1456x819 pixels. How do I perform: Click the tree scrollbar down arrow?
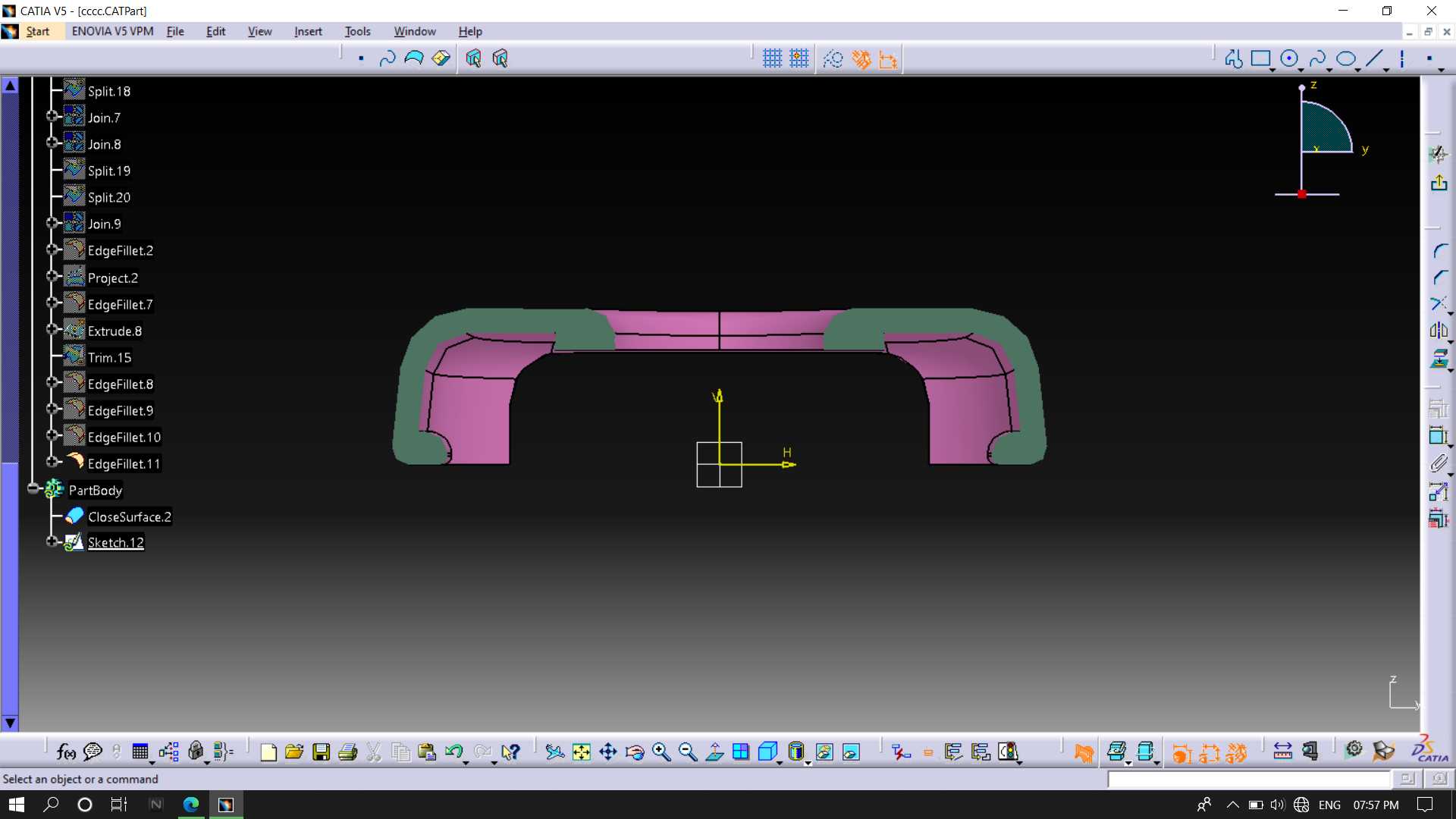pos(10,723)
